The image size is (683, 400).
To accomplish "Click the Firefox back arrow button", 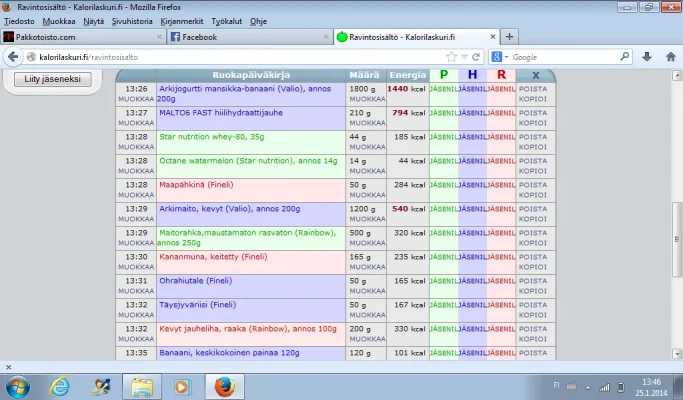I will click(12, 57).
